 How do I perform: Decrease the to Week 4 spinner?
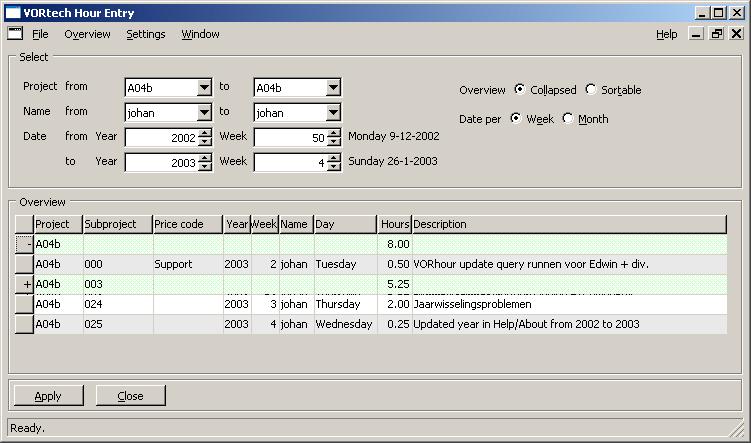(x=334, y=166)
